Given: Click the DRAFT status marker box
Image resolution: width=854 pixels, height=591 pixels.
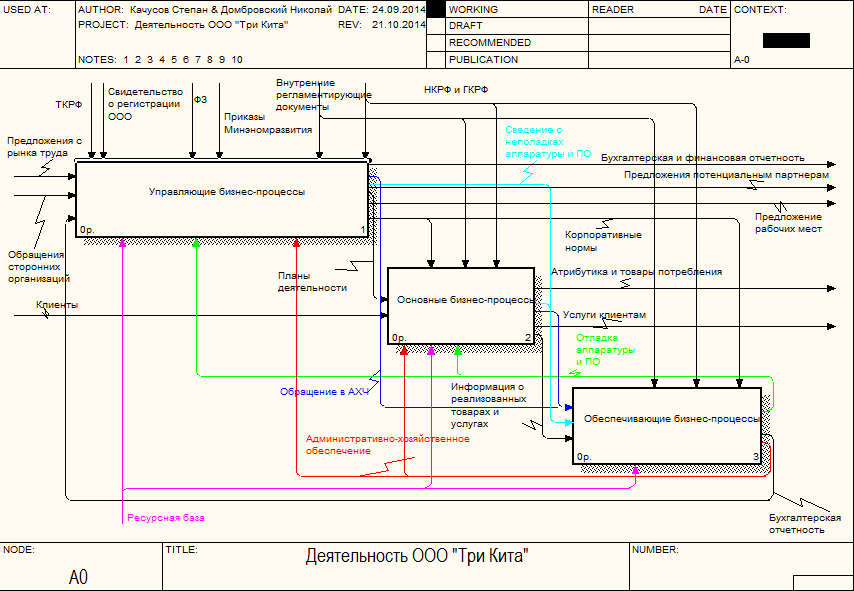Looking at the screenshot, I should point(436,26).
